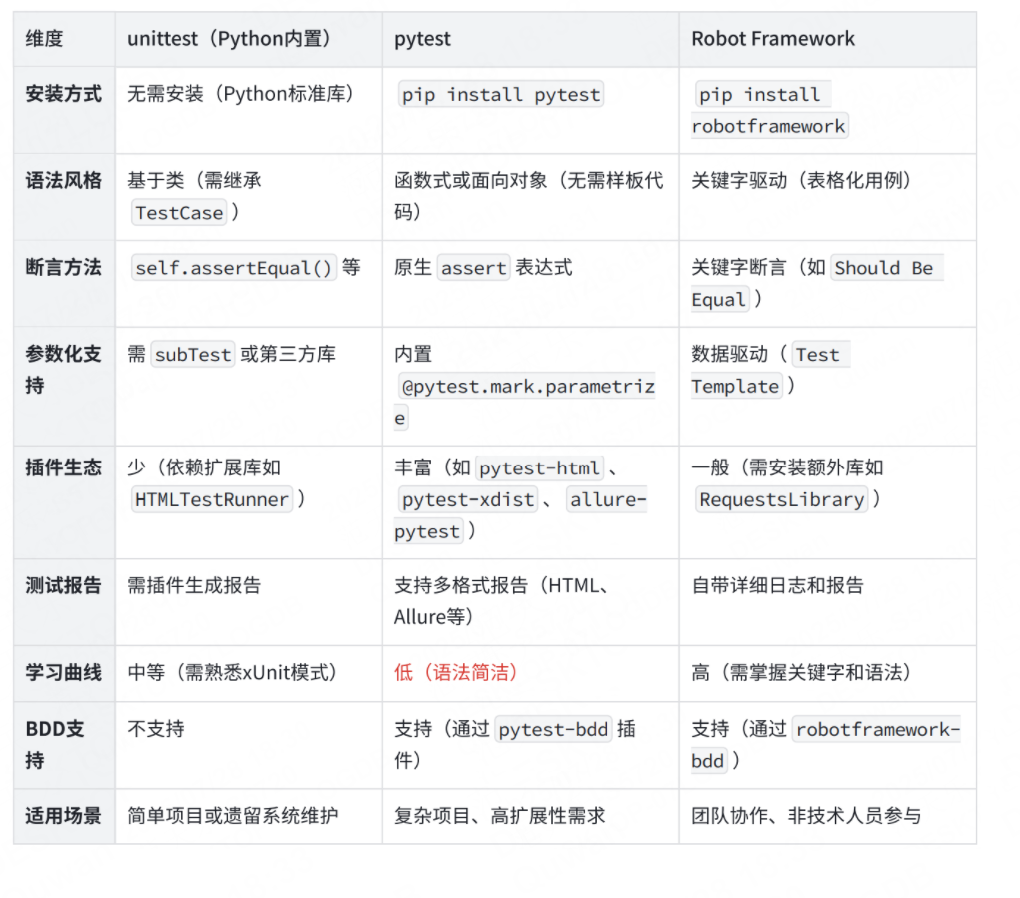The width and height of the screenshot is (1020, 898).
Task: Click the Test Template code snippet
Action: tap(771, 370)
